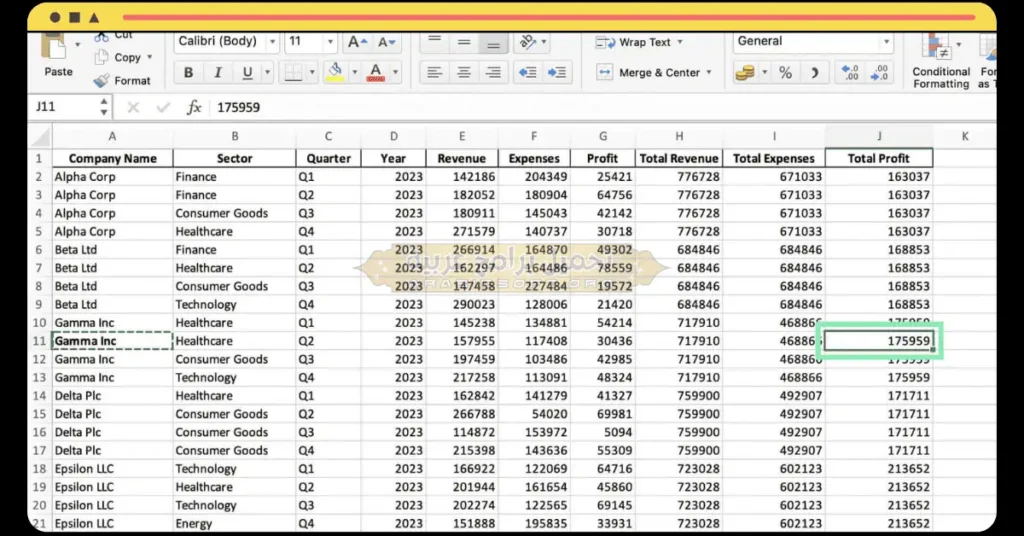This screenshot has width=1024, height=536.
Task: Select column E header
Action: pos(462,136)
